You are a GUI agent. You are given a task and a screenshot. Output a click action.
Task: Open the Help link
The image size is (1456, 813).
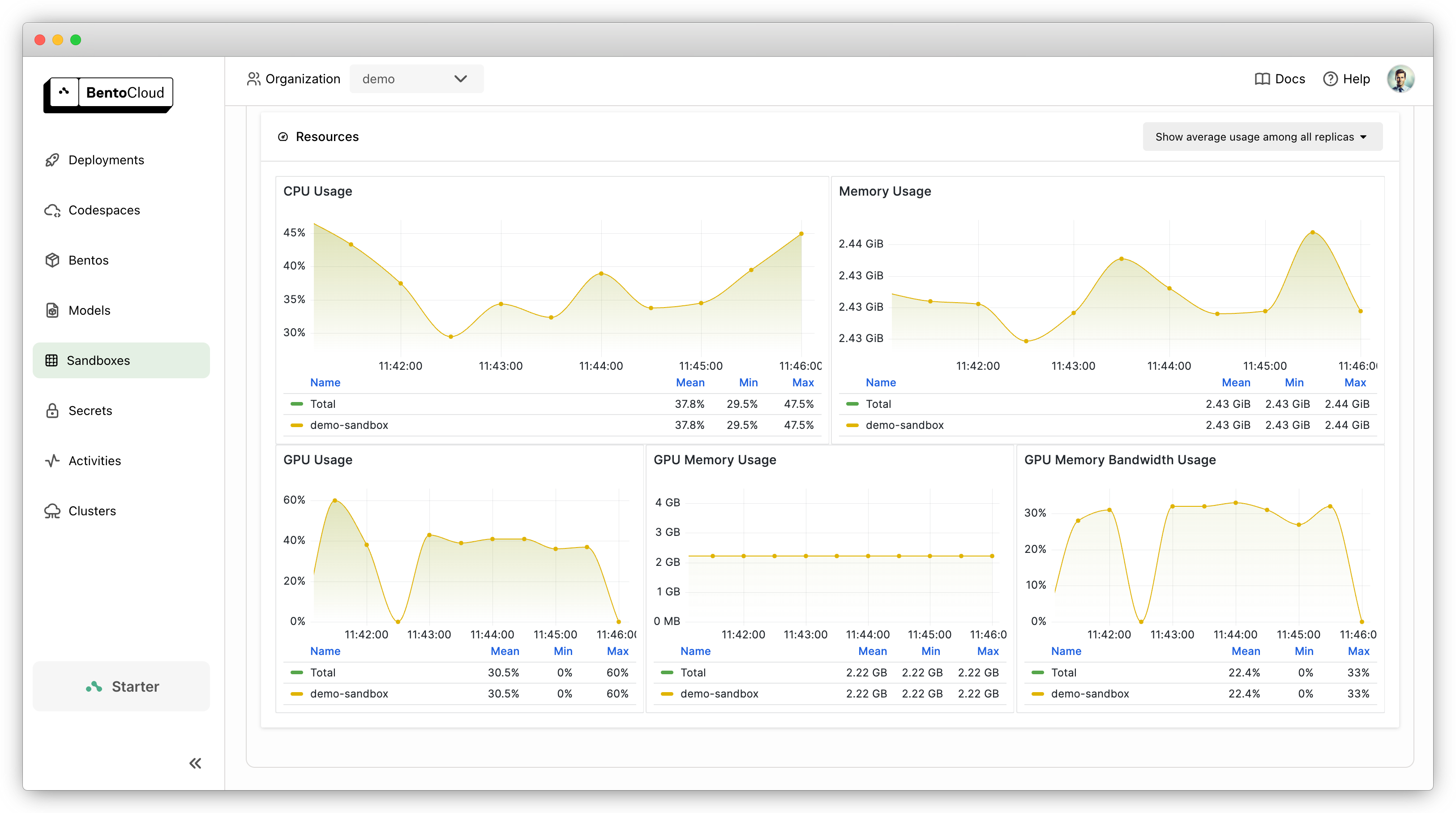(1346, 79)
